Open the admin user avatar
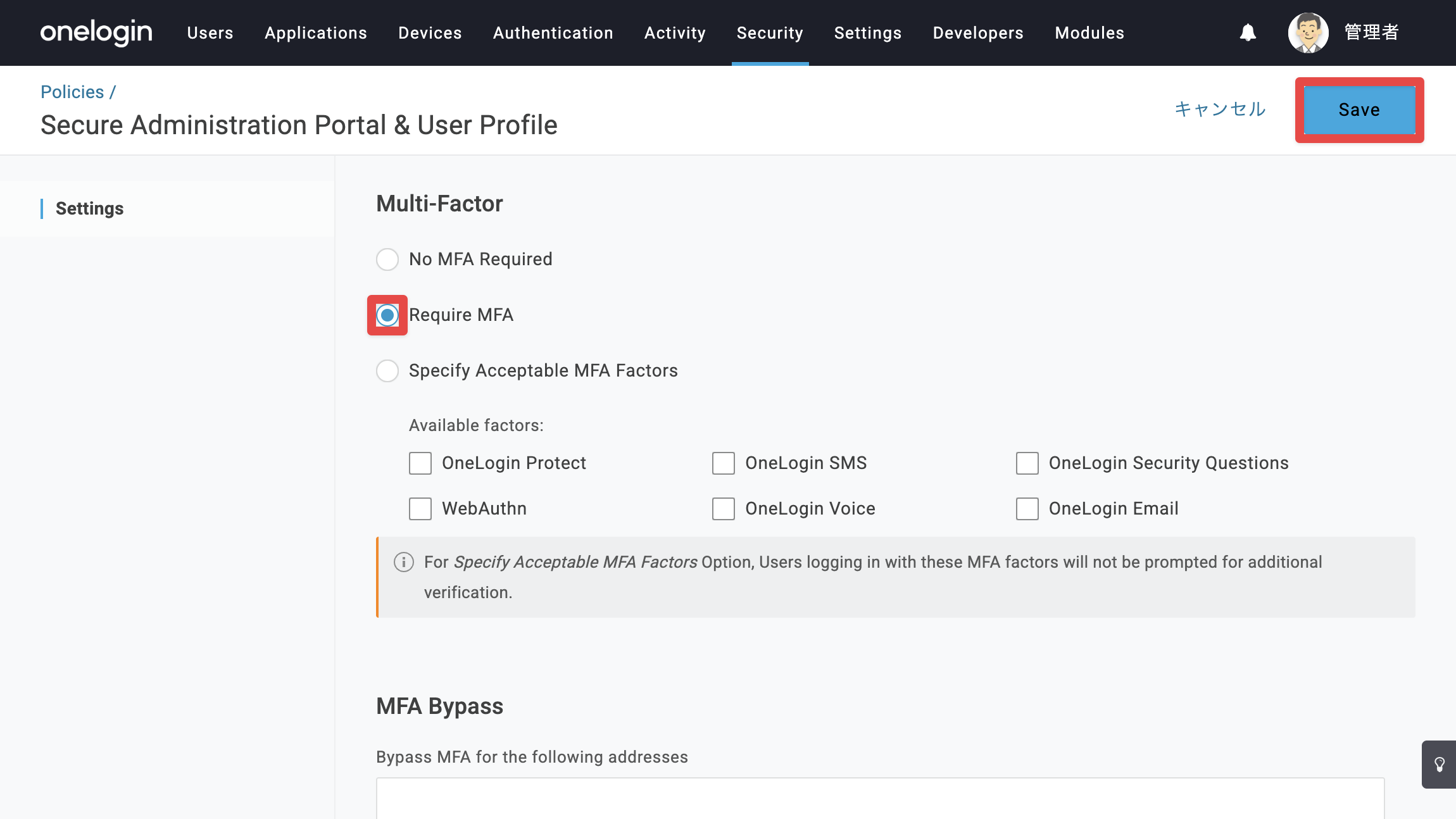The image size is (1456, 819). (x=1308, y=32)
